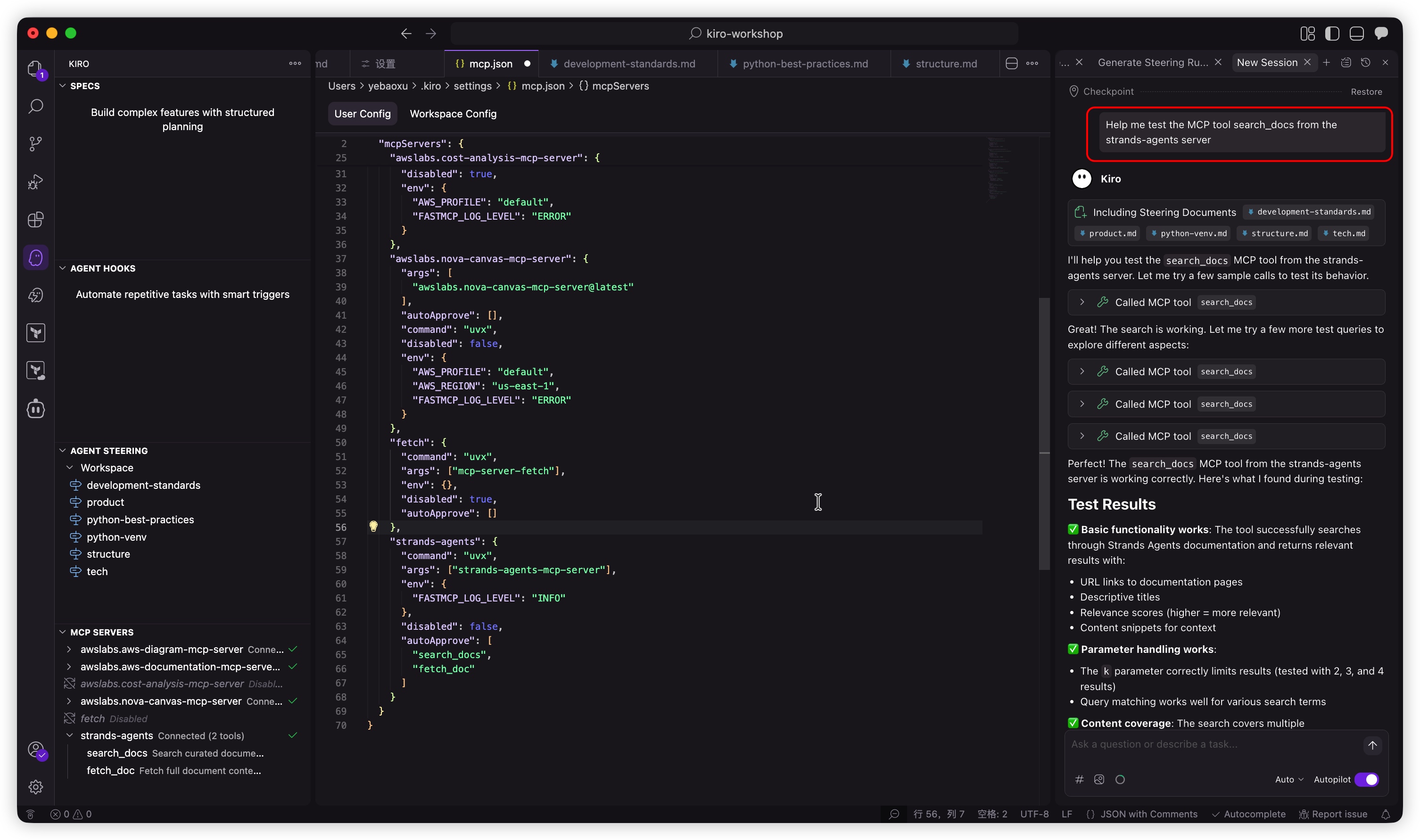The width and height of the screenshot is (1420, 840).
Task: Click the send arrow in chat input
Action: coord(1372,745)
